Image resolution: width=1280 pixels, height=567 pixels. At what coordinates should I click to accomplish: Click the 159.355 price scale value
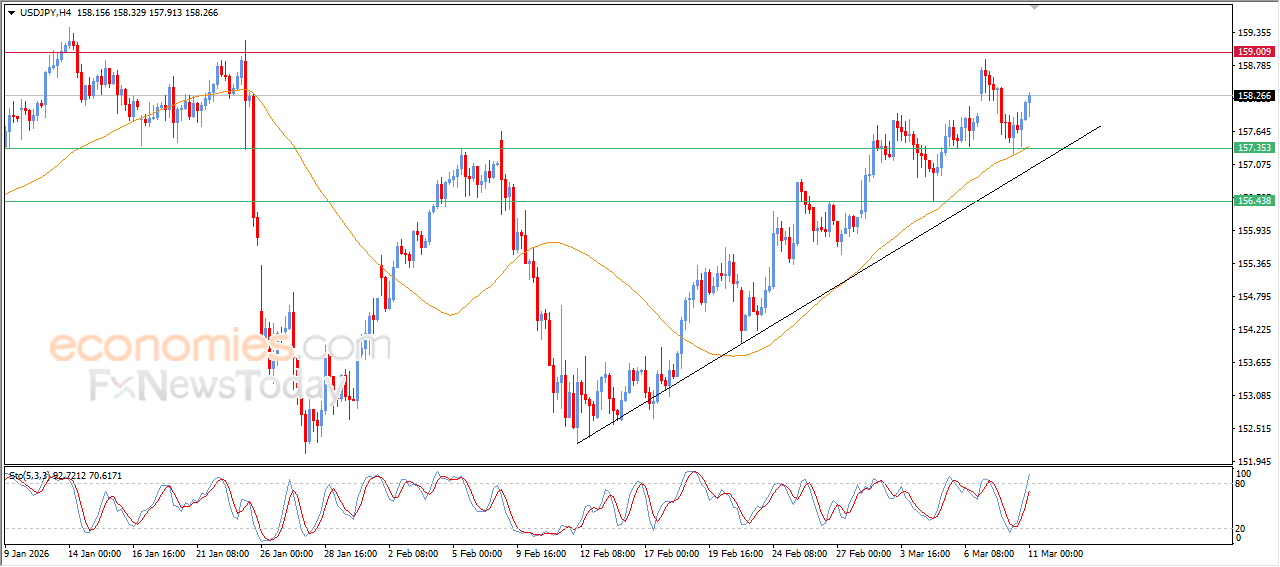(1254, 32)
